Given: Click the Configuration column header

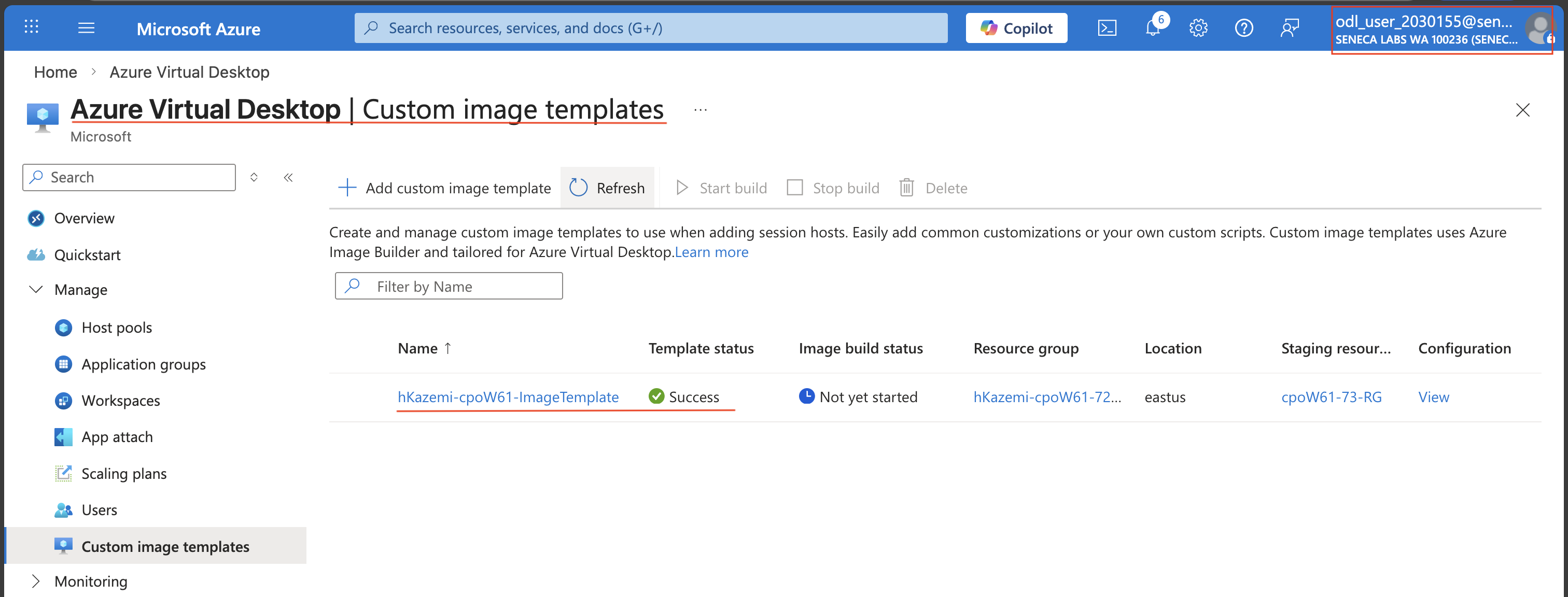Looking at the screenshot, I should pos(1464,348).
